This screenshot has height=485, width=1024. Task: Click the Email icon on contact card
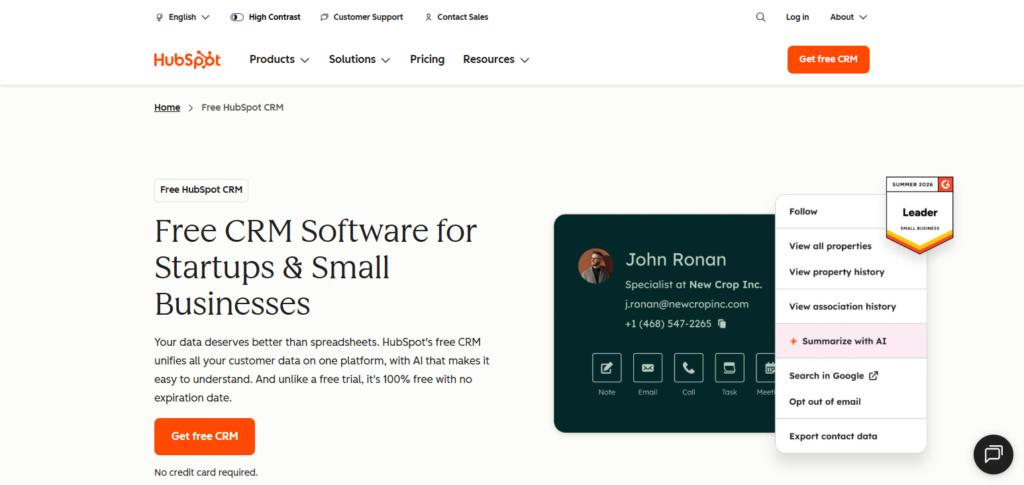coord(647,368)
